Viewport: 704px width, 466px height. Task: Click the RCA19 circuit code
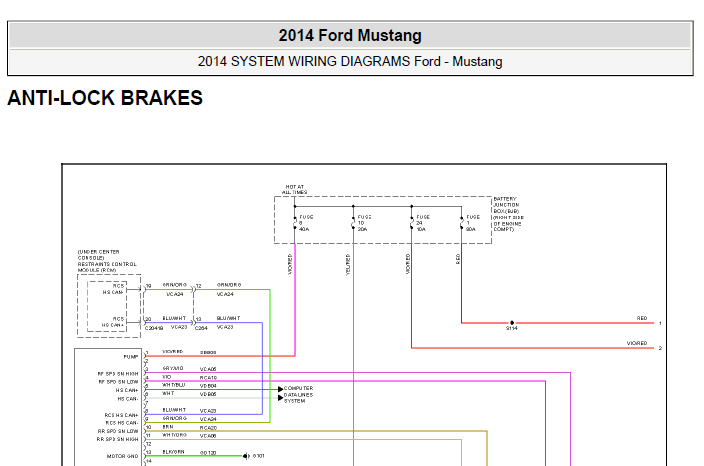tap(208, 378)
